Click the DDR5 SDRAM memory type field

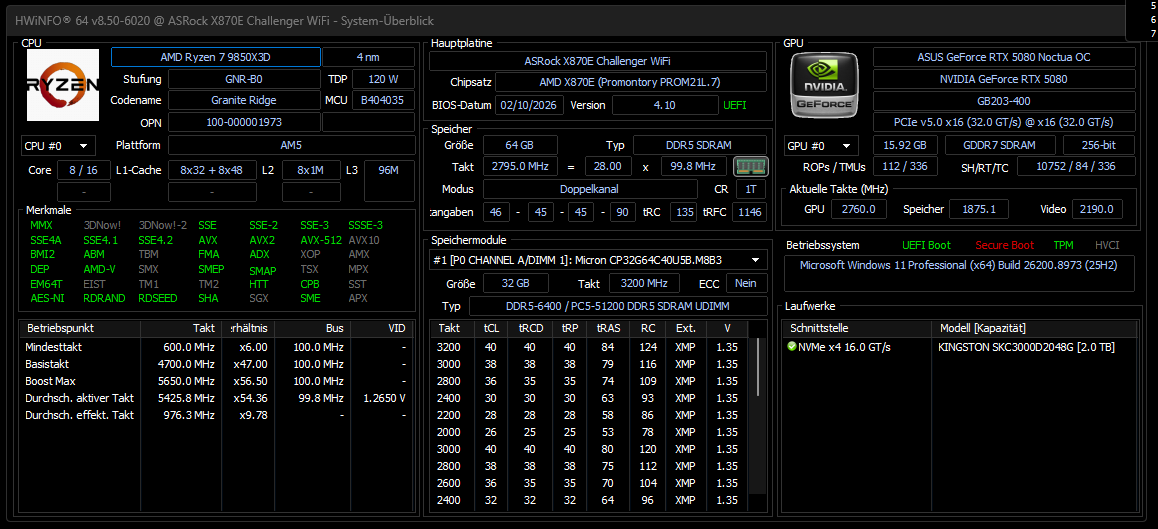pos(699,145)
